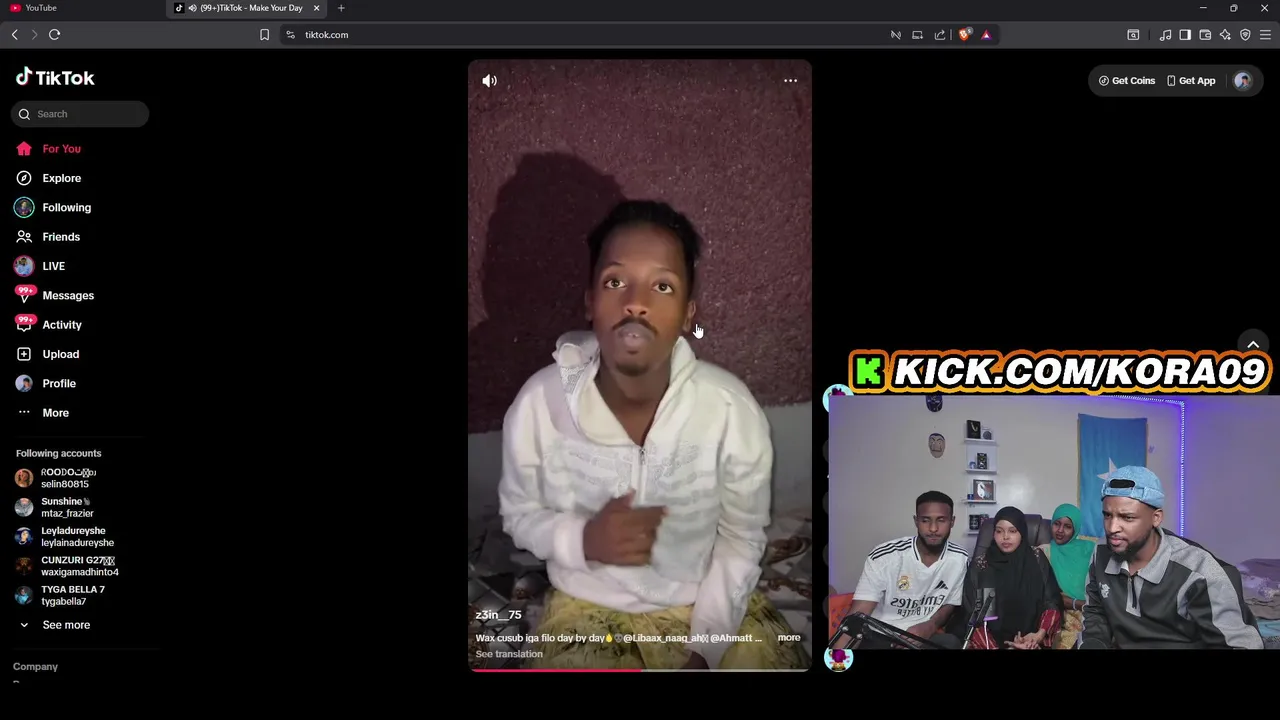Click the TikTok logo
This screenshot has height=720, width=1280.
point(55,78)
